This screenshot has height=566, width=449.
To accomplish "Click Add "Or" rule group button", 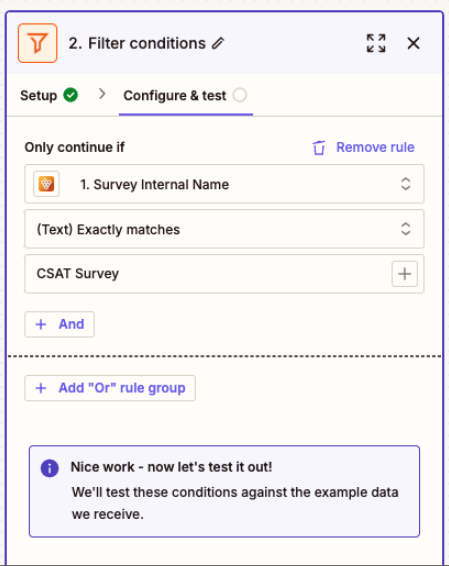I will (x=110, y=388).
